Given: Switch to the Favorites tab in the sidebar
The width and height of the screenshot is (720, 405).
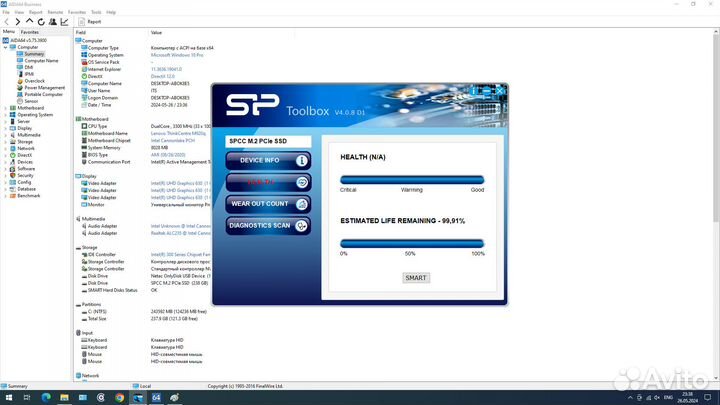Looking at the screenshot, I should pos(29,32).
